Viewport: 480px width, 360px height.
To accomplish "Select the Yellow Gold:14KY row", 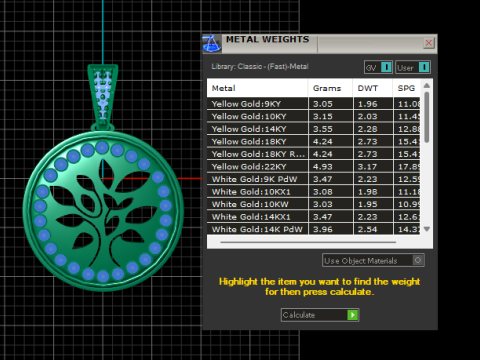I will [x=313, y=129].
